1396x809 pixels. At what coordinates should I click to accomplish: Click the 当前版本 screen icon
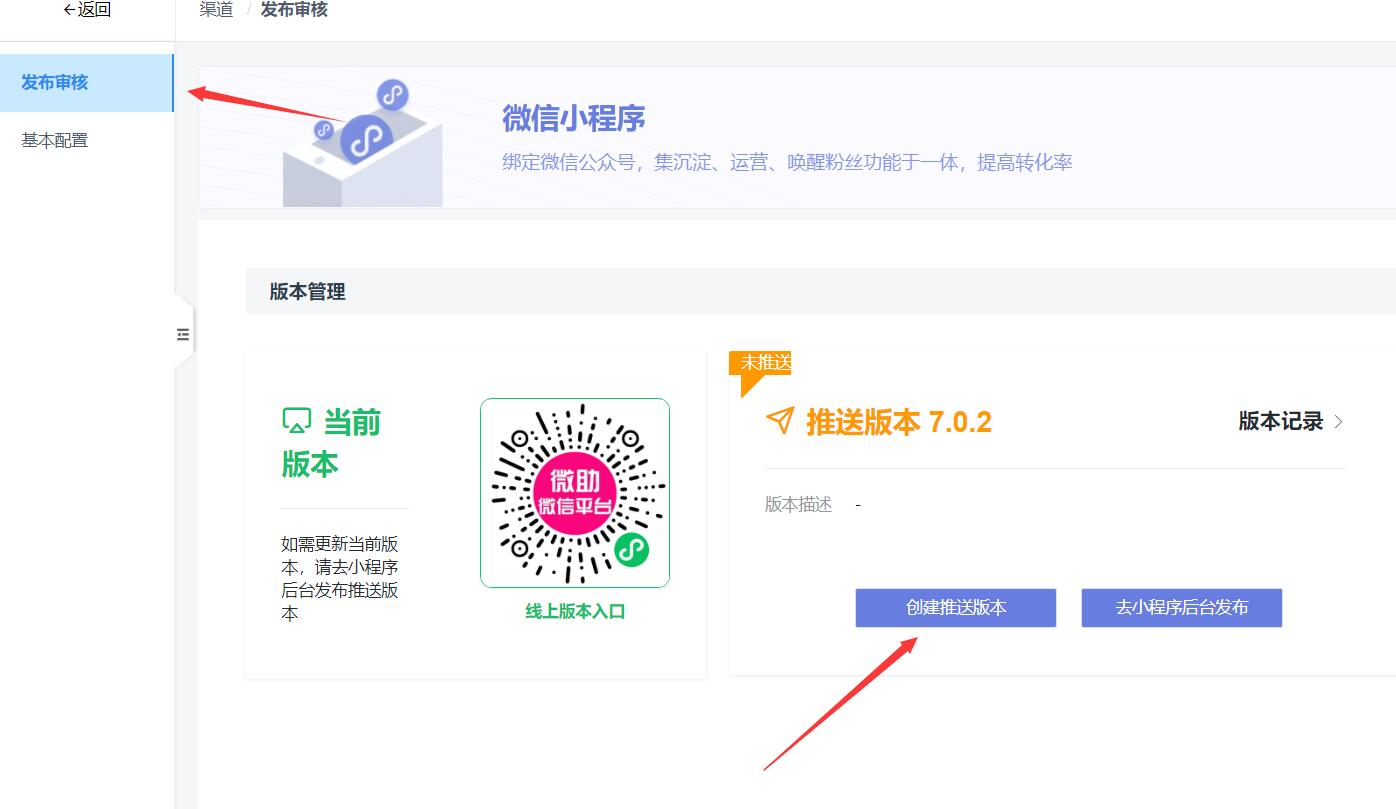point(297,422)
